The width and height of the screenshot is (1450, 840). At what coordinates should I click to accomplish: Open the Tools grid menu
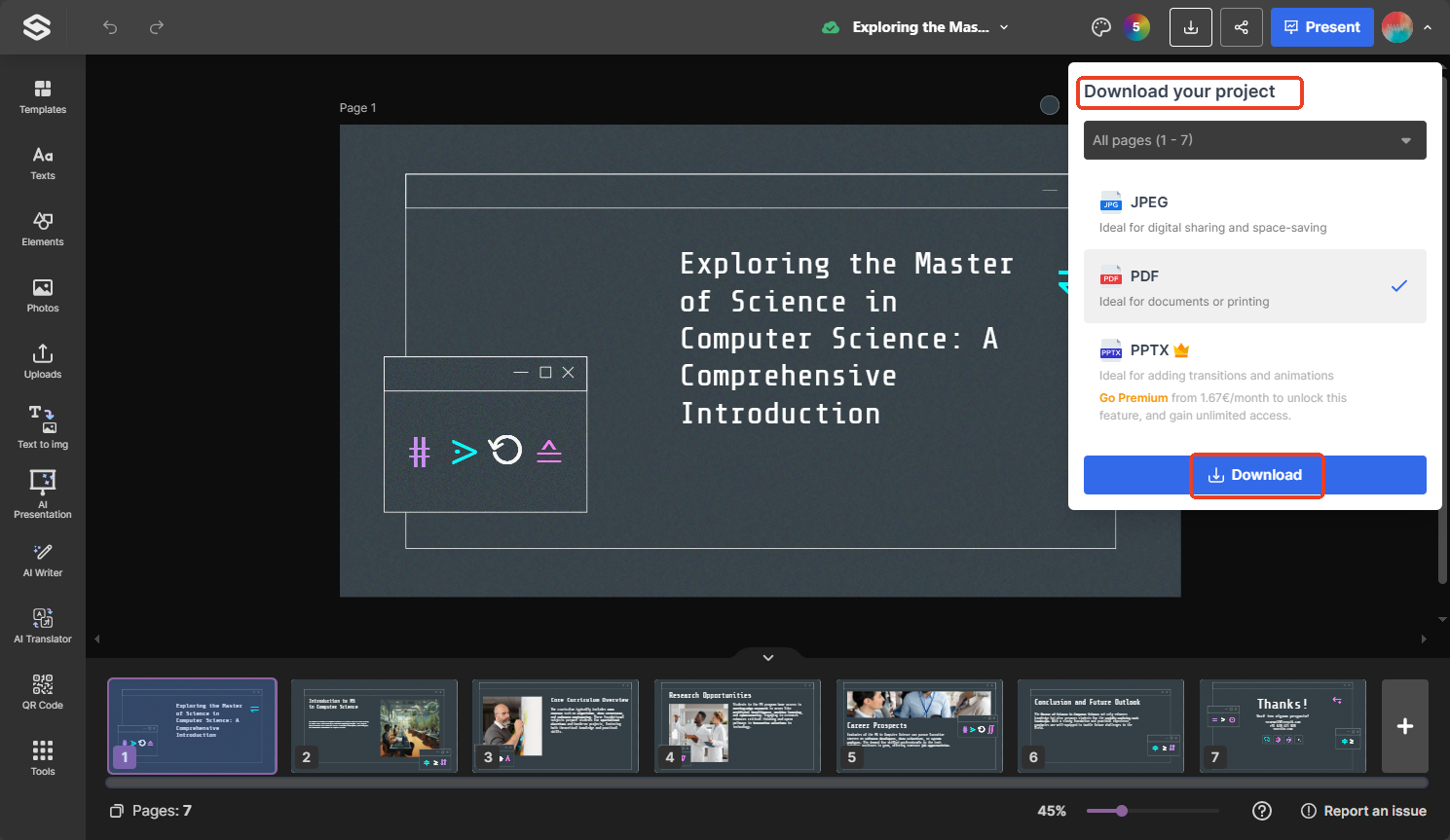coord(43,759)
